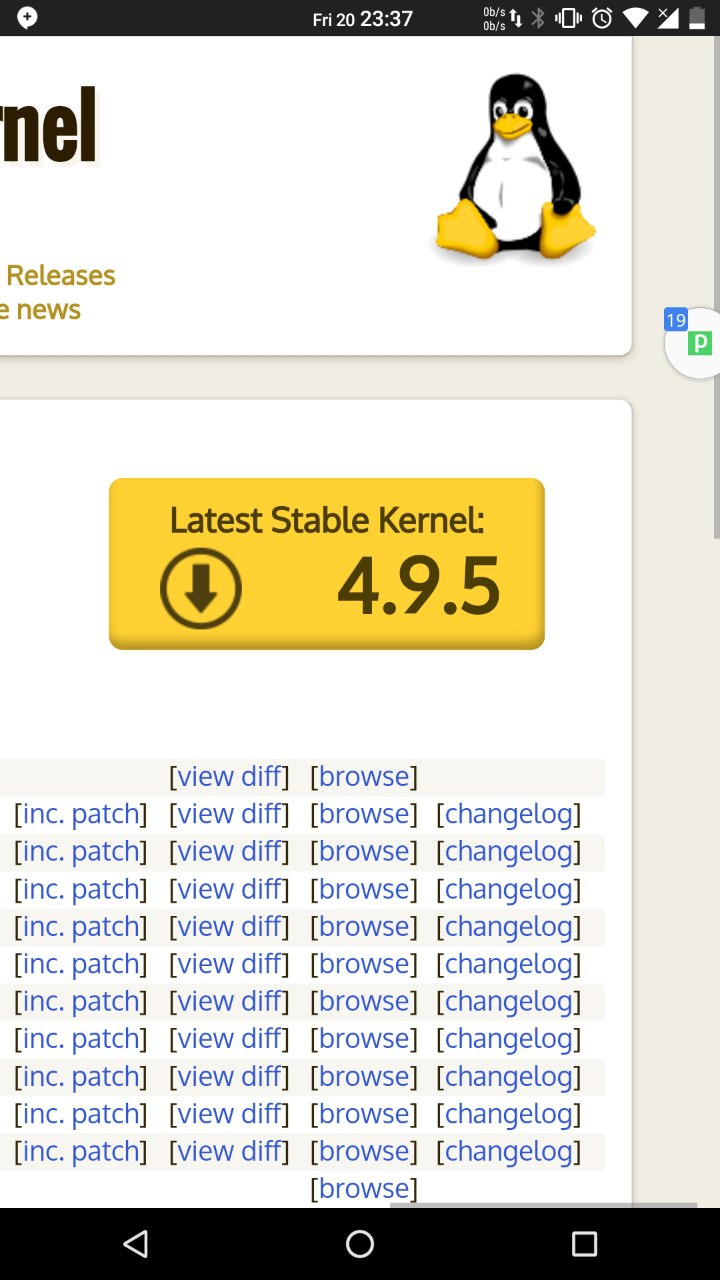Click view diff beside the last changelog link
The width and height of the screenshot is (720, 1280).
click(229, 1151)
